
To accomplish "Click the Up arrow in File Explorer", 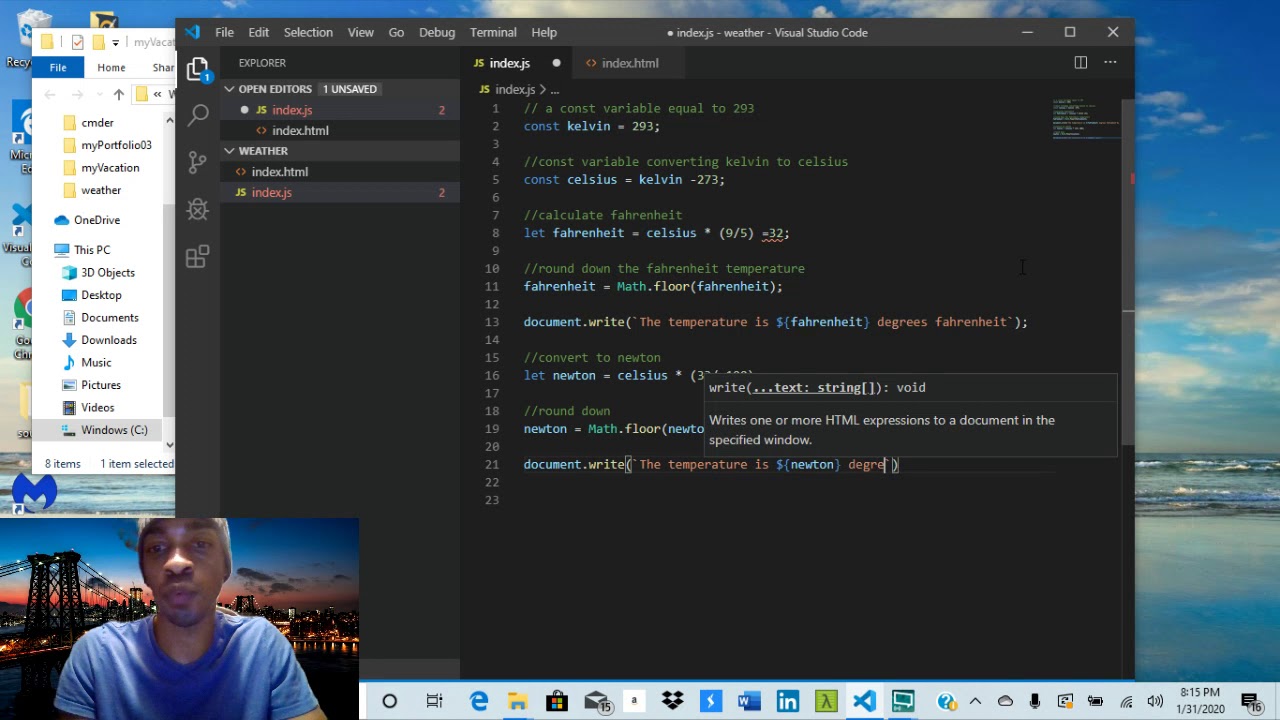I will [x=119, y=94].
